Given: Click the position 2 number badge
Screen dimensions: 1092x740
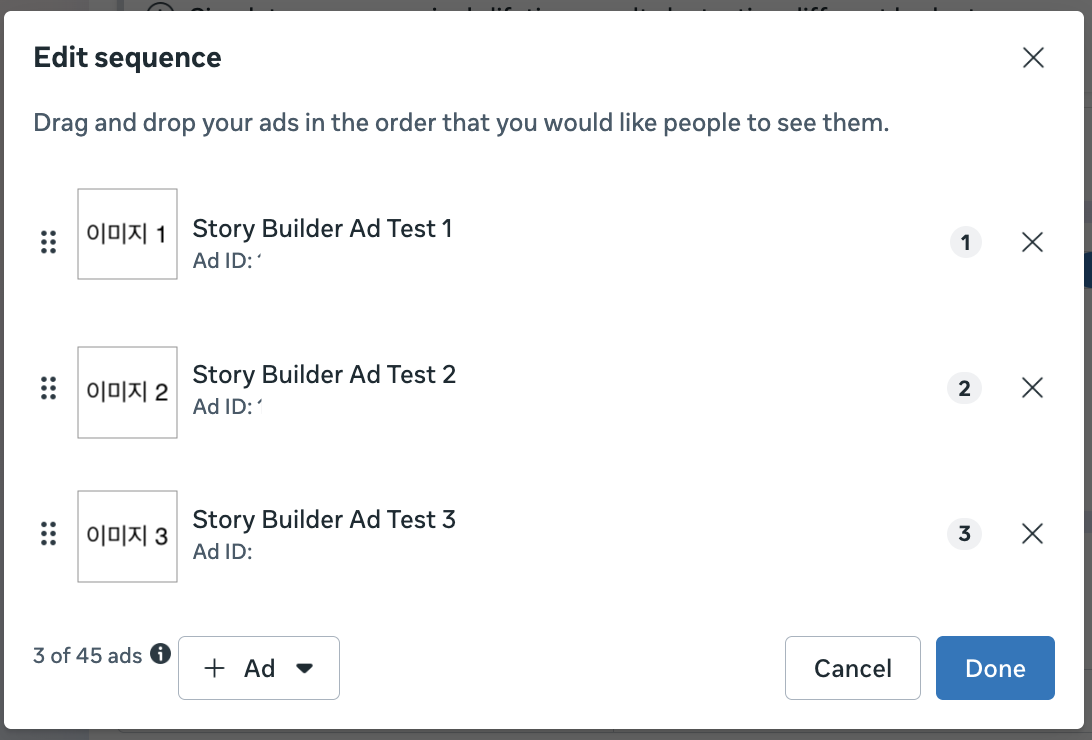Looking at the screenshot, I should pos(965,388).
